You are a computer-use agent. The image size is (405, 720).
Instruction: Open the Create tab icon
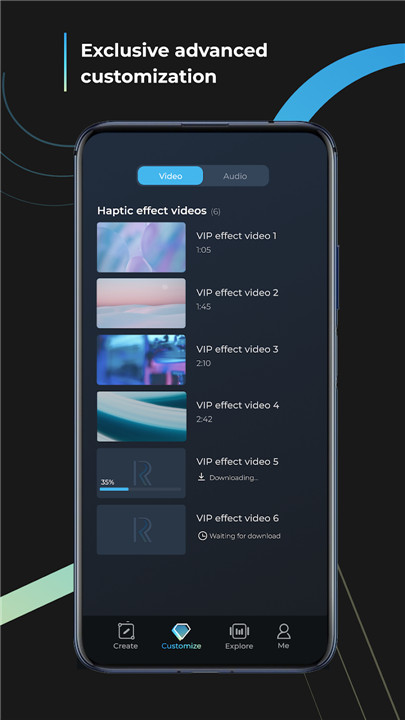pyautogui.click(x=126, y=631)
